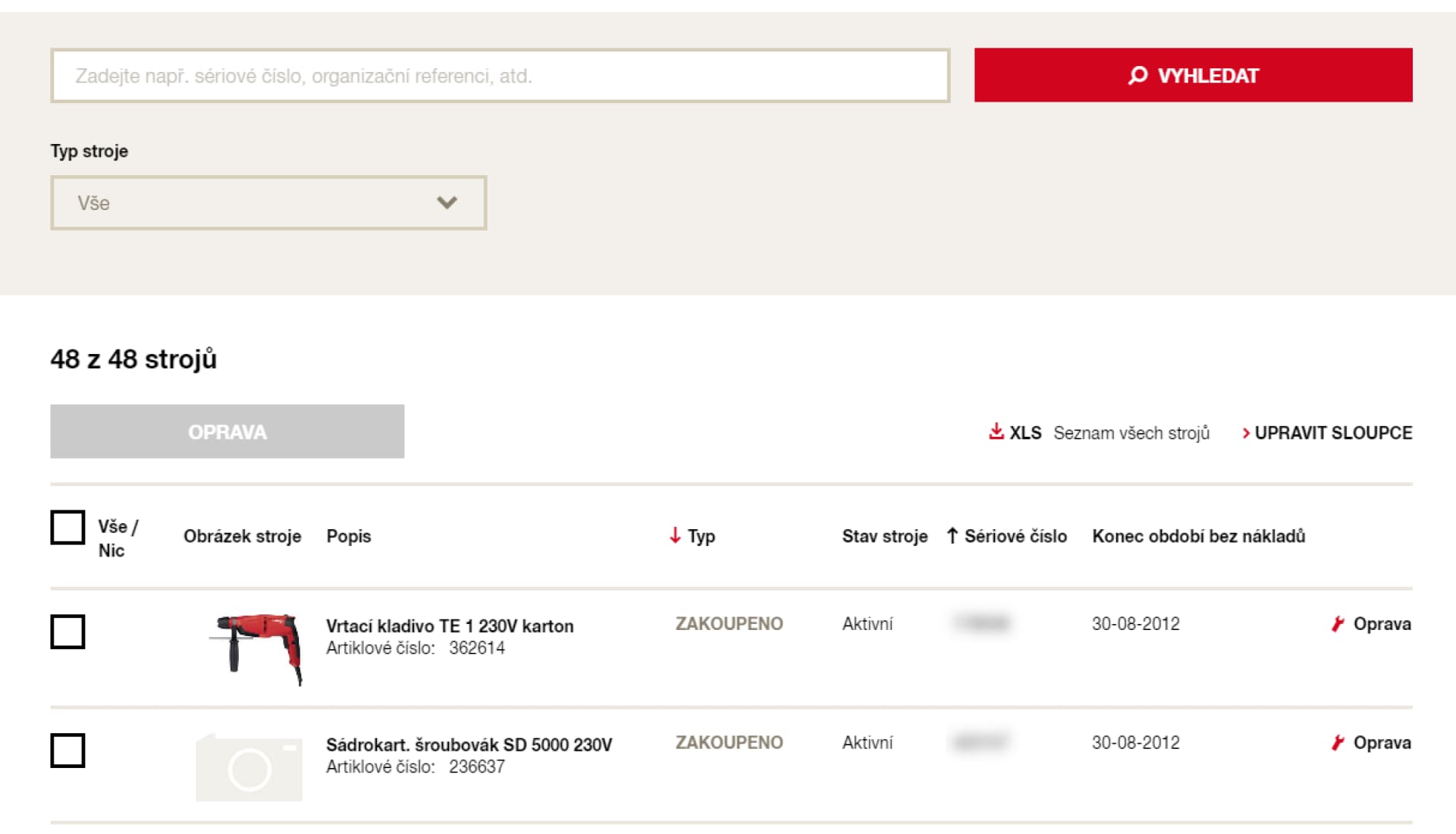The width and height of the screenshot is (1456, 834).
Task: Click the Seznam všech strojů text
Action: pos(1131,433)
